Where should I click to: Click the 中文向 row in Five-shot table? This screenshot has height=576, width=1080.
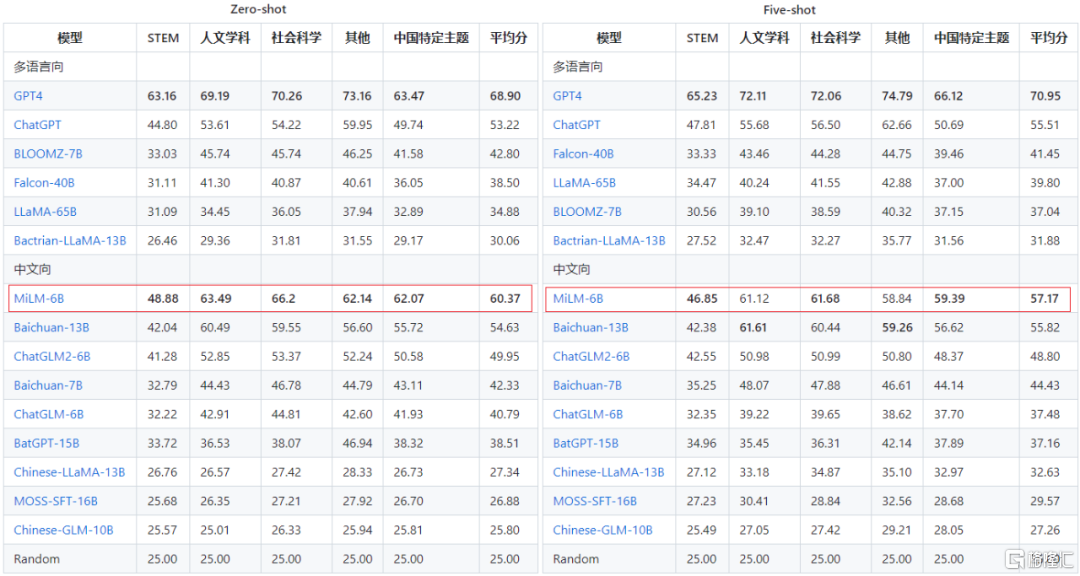(809, 269)
